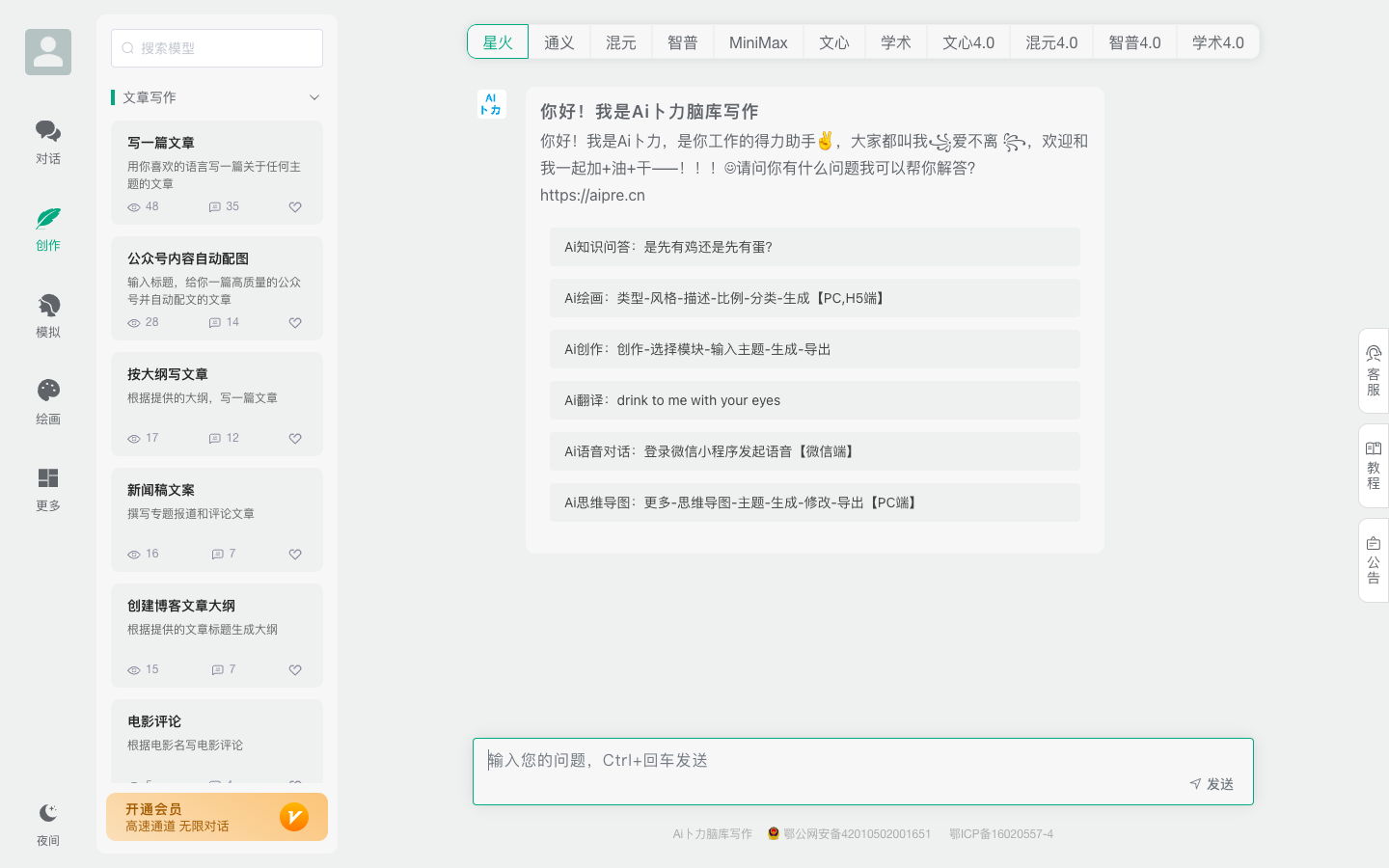Image resolution: width=1389 pixels, height=868 pixels.
Task: Open the 公告 announcements panel
Action: [x=1373, y=558]
